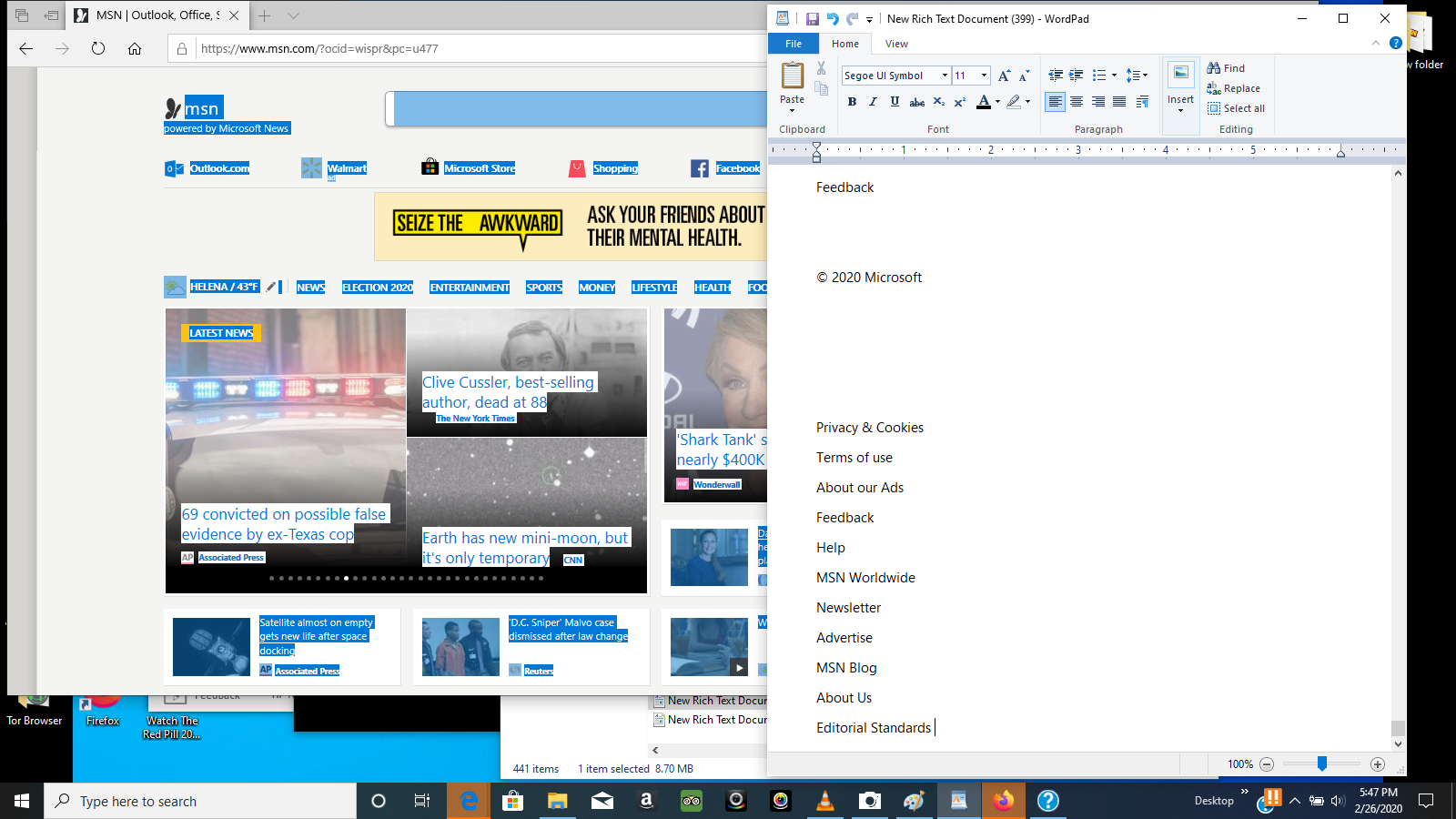The image size is (1456, 819).
Task: Open the mini-moon article on MSN
Action: click(x=525, y=548)
